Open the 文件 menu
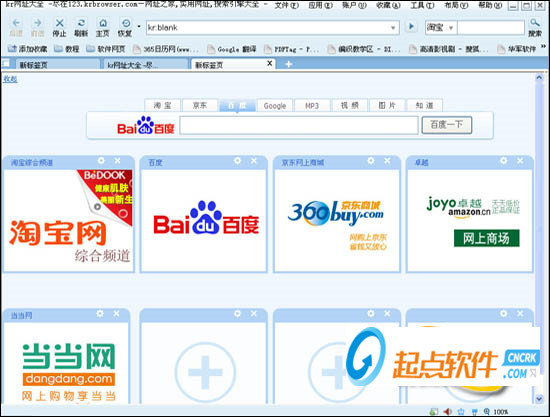This screenshot has height=417, width=550. coord(287,5)
